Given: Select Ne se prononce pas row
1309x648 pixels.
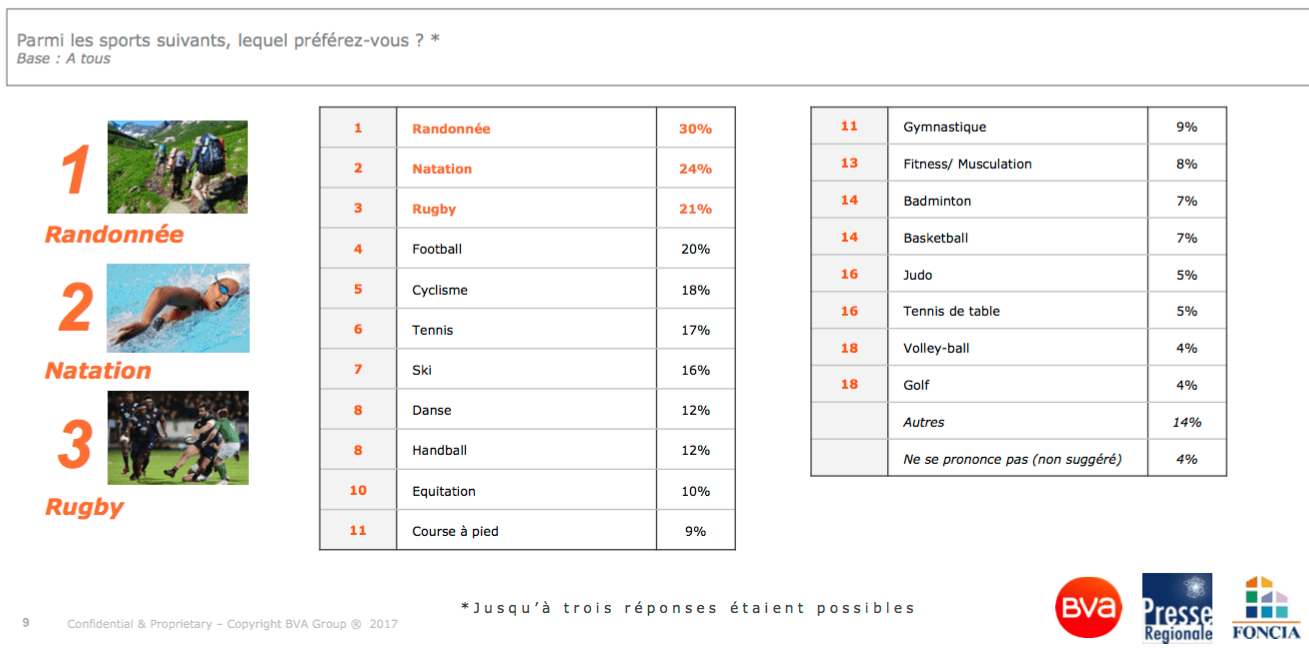Looking at the screenshot, I should [x=1018, y=459].
